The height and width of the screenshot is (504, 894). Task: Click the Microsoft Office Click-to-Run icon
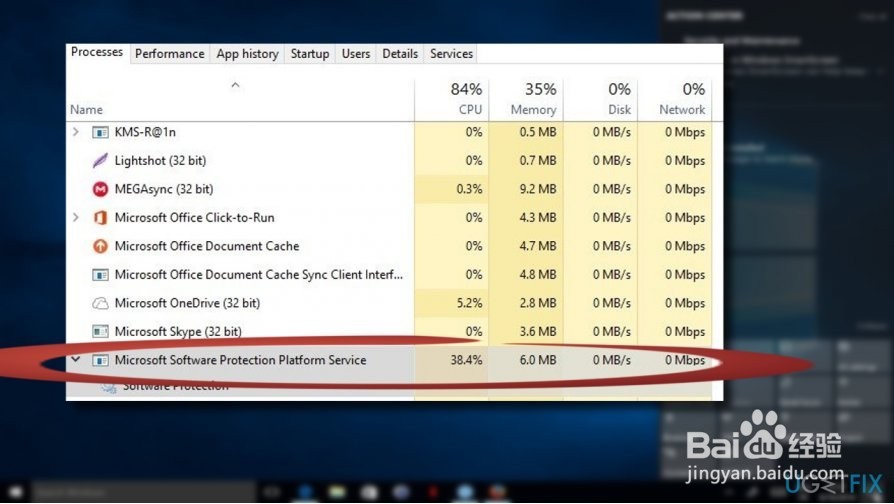coord(100,217)
